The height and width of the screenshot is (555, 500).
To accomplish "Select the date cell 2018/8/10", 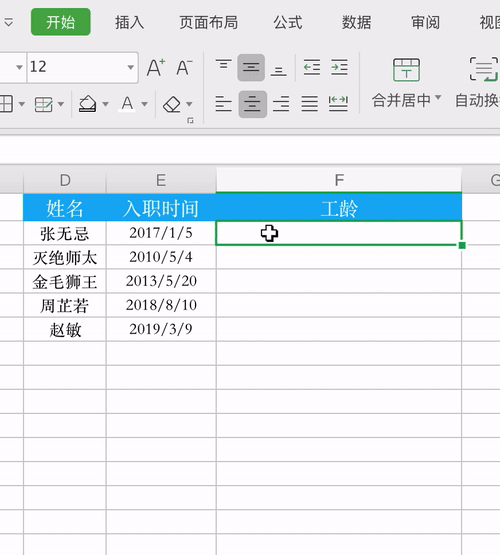I will [x=161, y=305].
